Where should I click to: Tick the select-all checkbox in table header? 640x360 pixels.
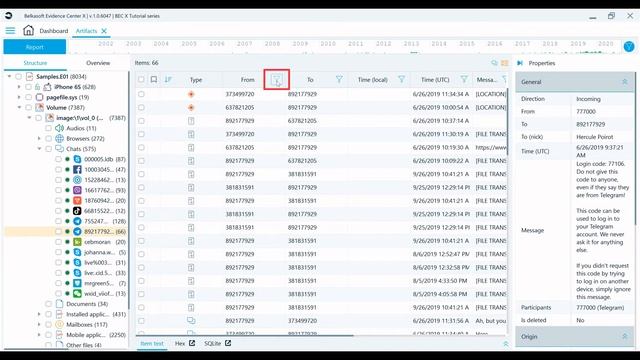coord(141,80)
